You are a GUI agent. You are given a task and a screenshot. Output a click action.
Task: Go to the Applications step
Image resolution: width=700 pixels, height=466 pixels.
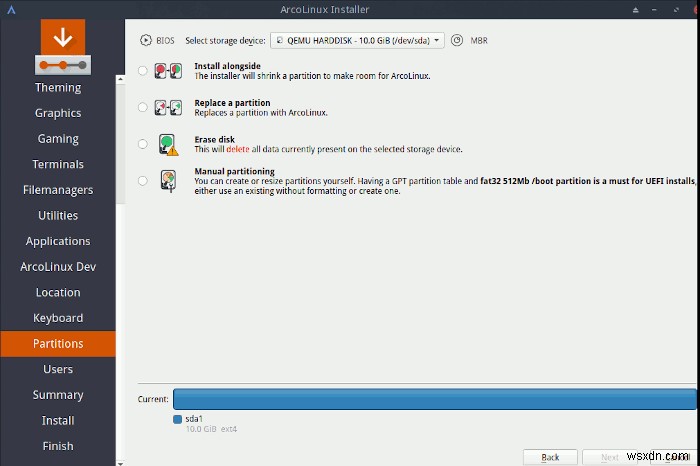[x=58, y=241]
